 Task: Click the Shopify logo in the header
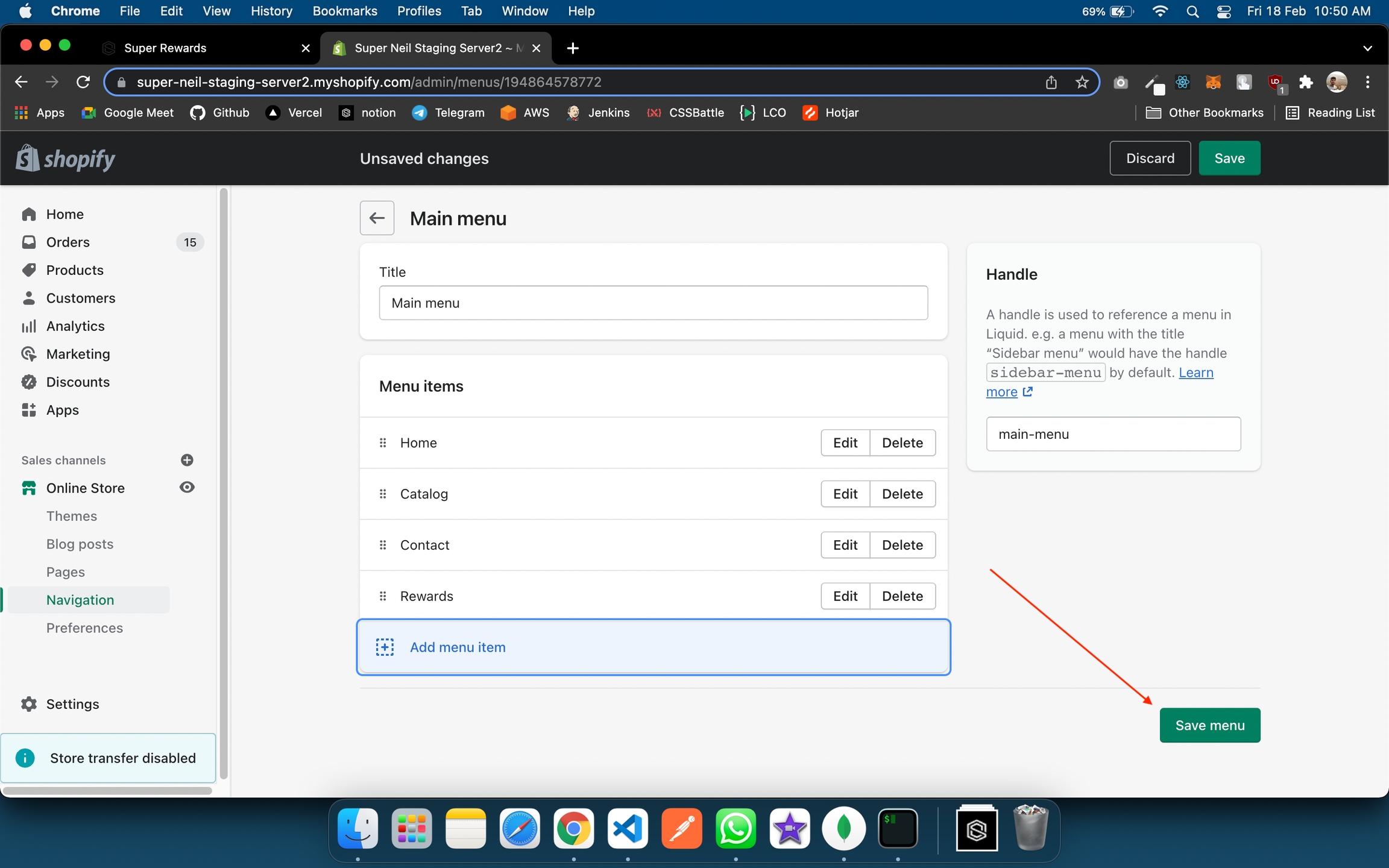[65, 159]
